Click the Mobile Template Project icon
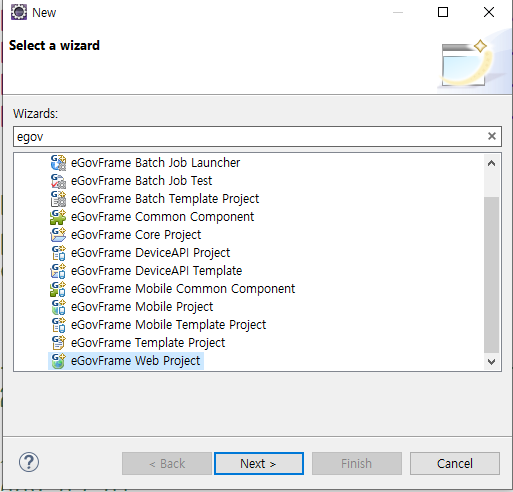Screen dimensions: 513x492 [x=58, y=325]
